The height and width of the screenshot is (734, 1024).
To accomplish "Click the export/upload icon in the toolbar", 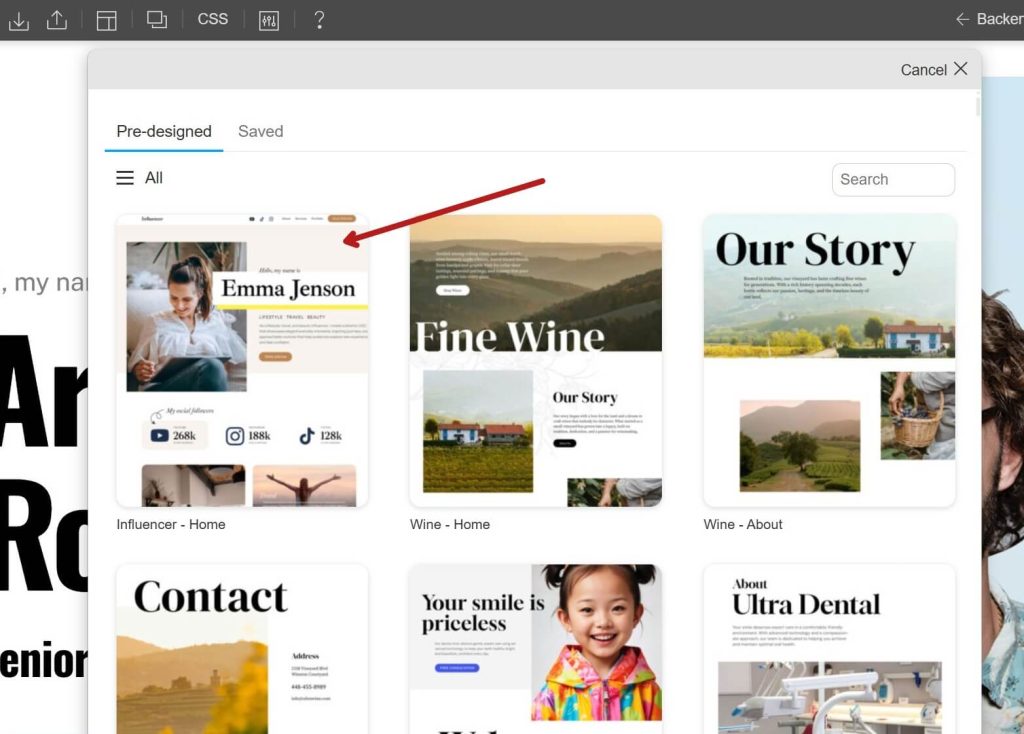I will coord(57,19).
